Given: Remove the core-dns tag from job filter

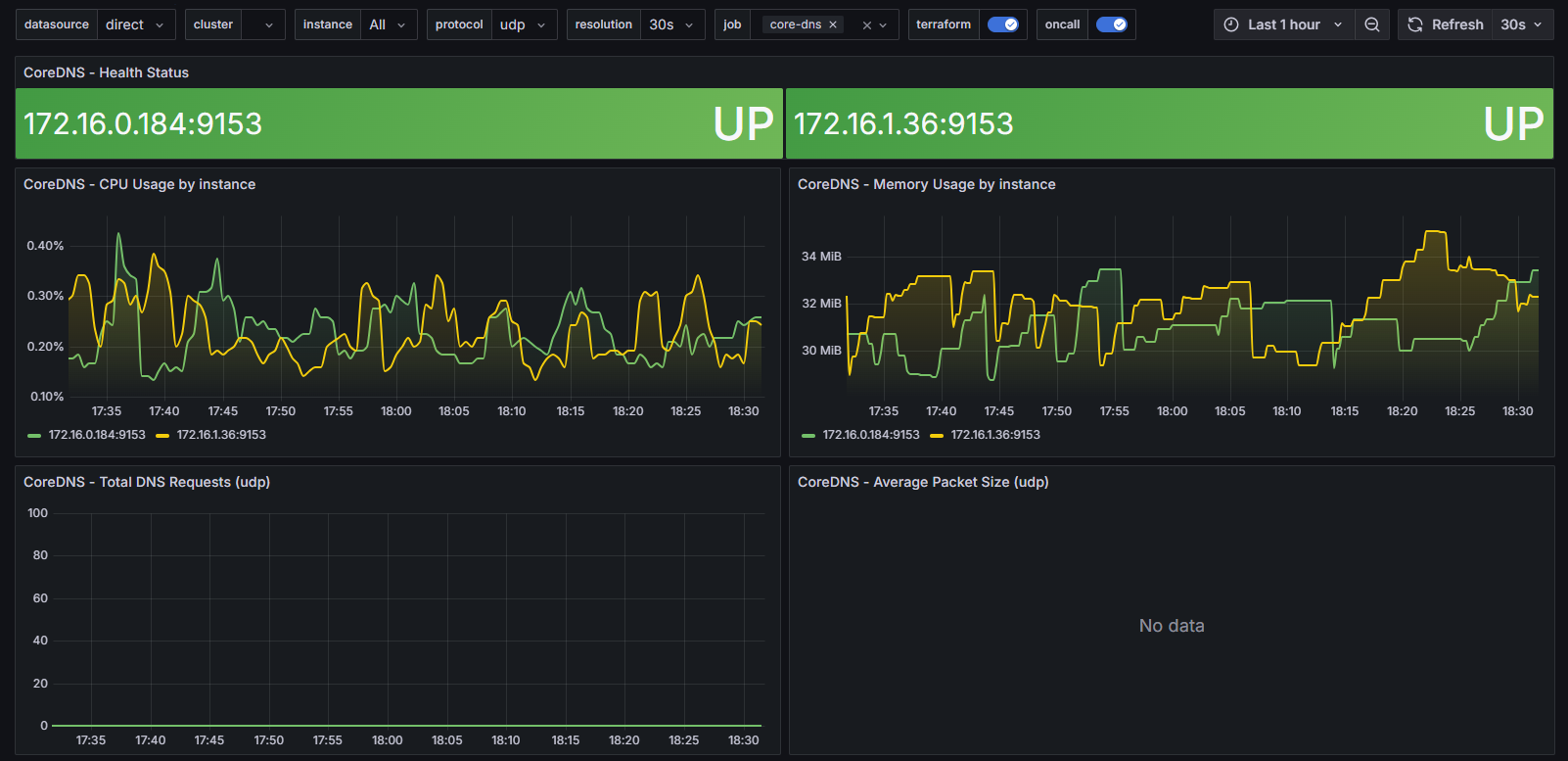Looking at the screenshot, I should click(x=833, y=24).
